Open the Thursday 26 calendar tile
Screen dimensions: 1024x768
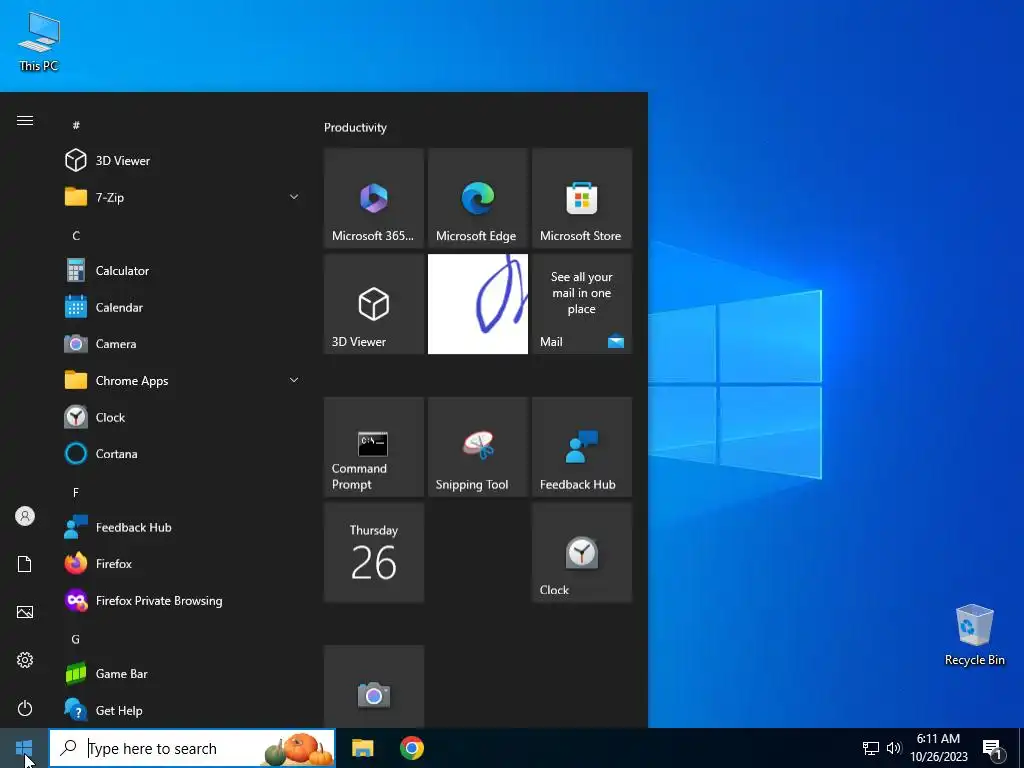[x=374, y=552]
